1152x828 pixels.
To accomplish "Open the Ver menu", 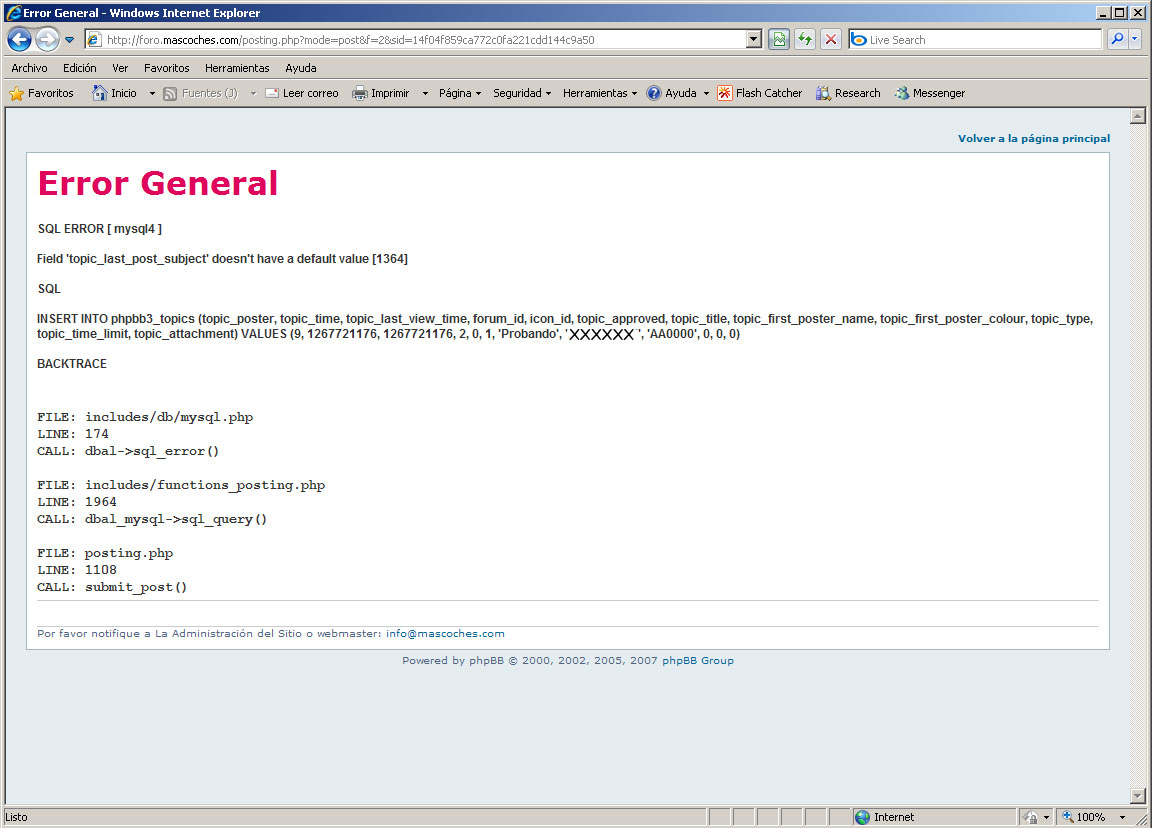I will pyautogui.click(x=120, y=68).
